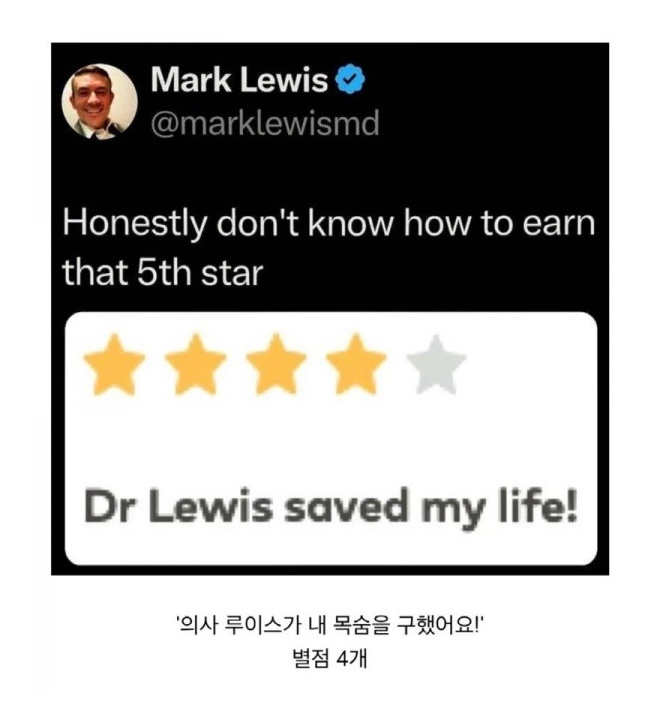Click the blue verified checkmark badge
Screen dimensions: 660x723
coord(350,79)
